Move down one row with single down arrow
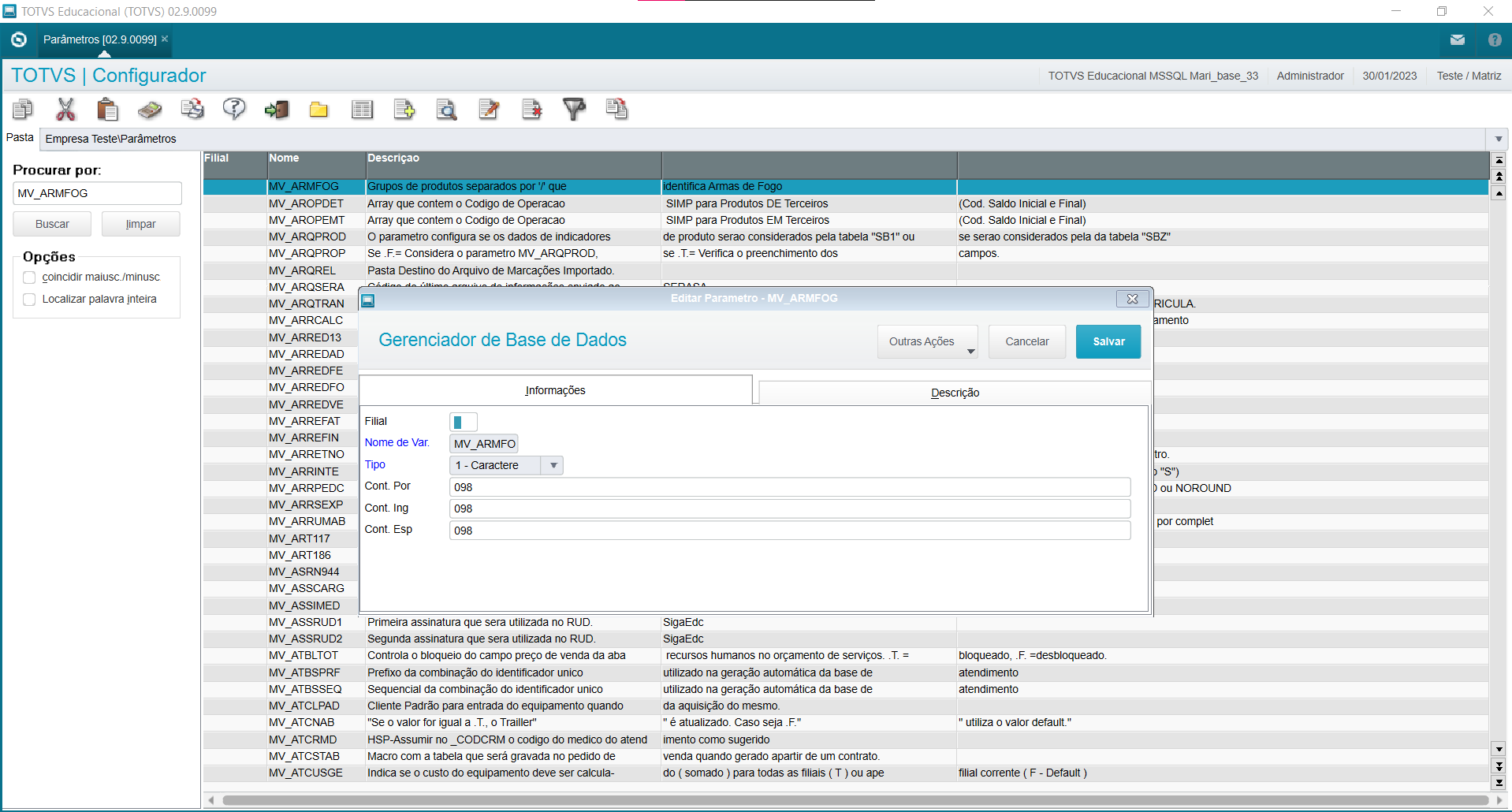1512x812 pixels. point(1499,749)
